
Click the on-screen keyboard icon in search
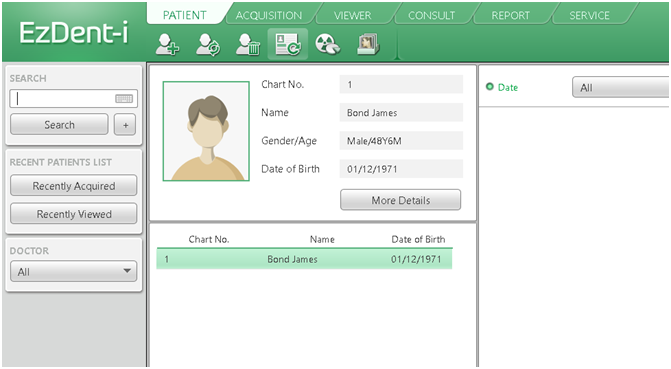(x=124, y=99)
